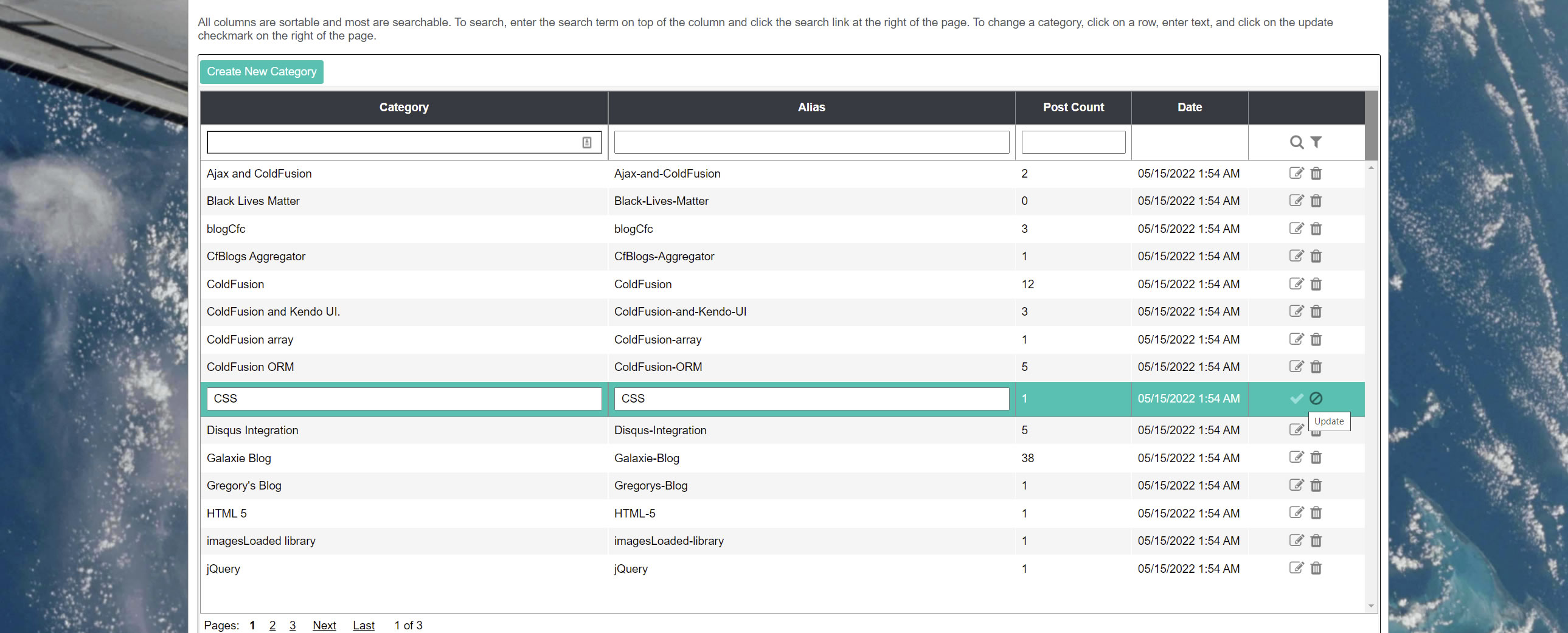Image resolution: width=1568 pixels, height=633 pixels.
Task: Edit the Disqus Integration category
Action: 1297,430
